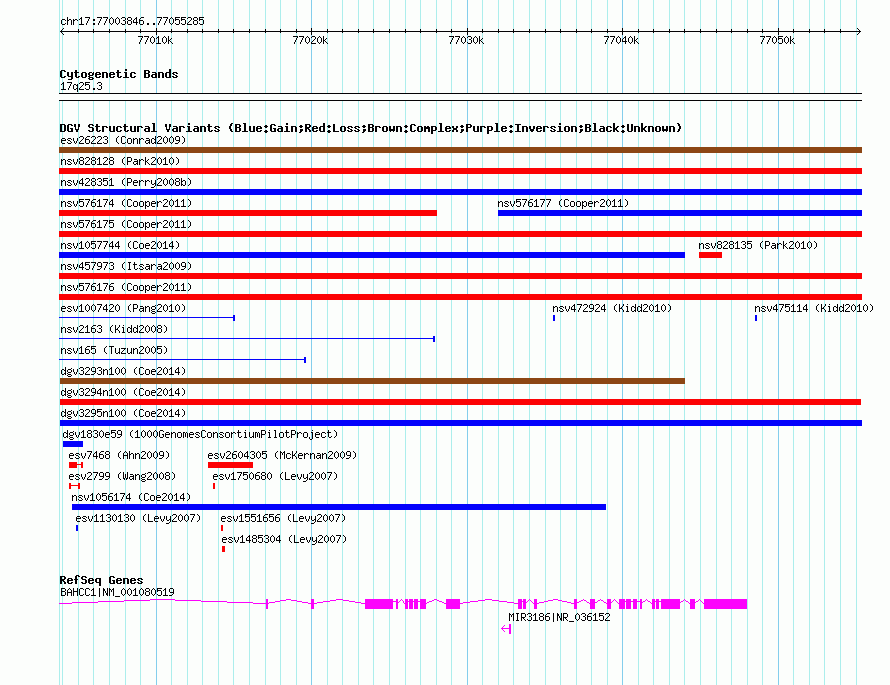Open the MIR3186|NR_036152 gene label

coord(559,617)
